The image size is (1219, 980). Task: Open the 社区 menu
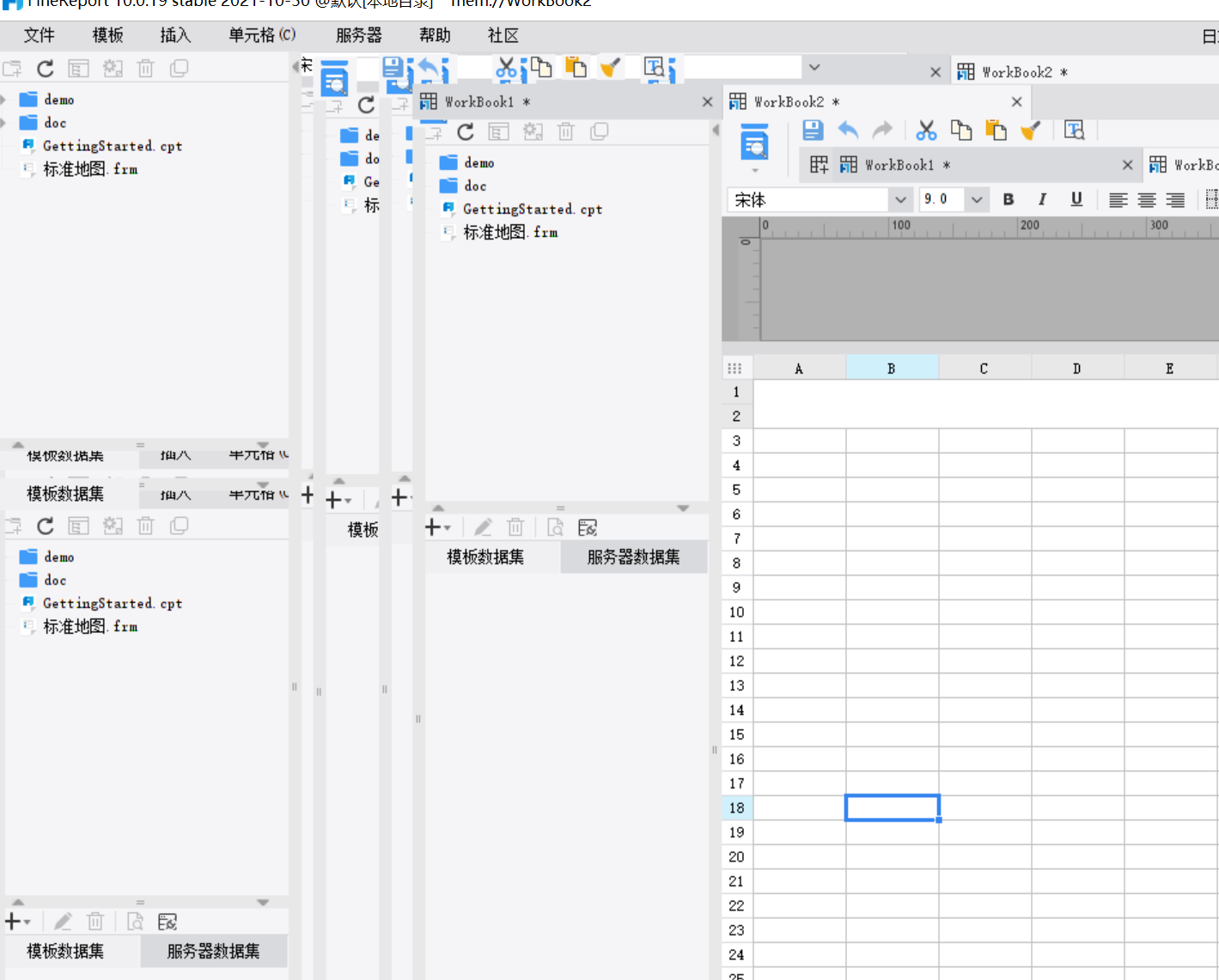503,35
